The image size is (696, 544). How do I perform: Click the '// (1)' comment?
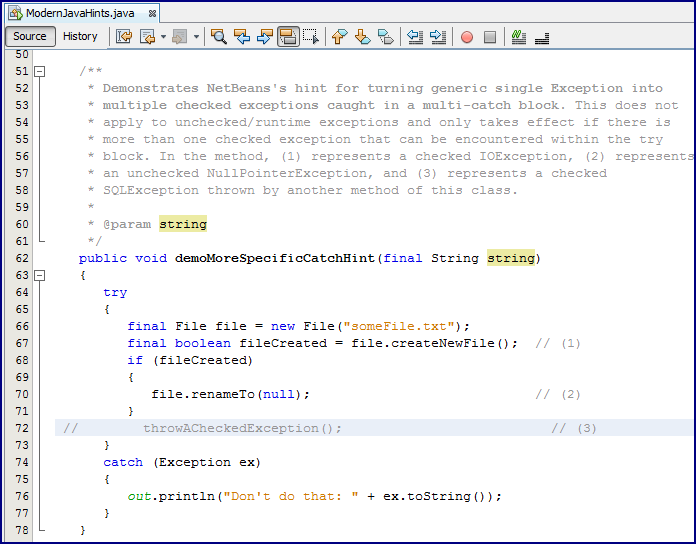pos(558,343)
